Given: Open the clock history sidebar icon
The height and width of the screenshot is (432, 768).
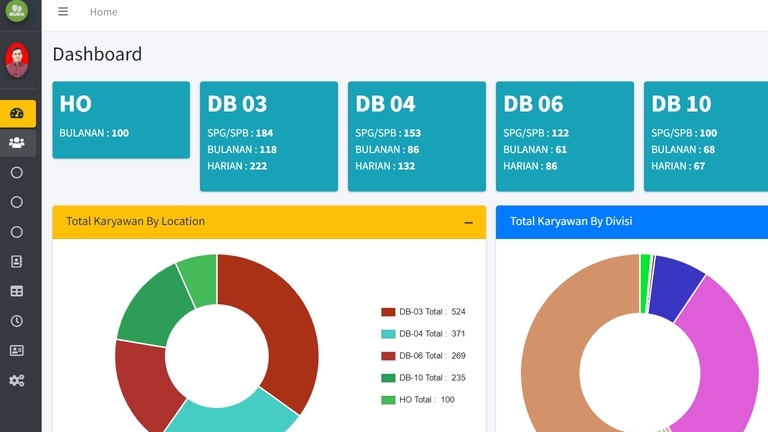Looking at the screenshot, I should pos(17,321).
